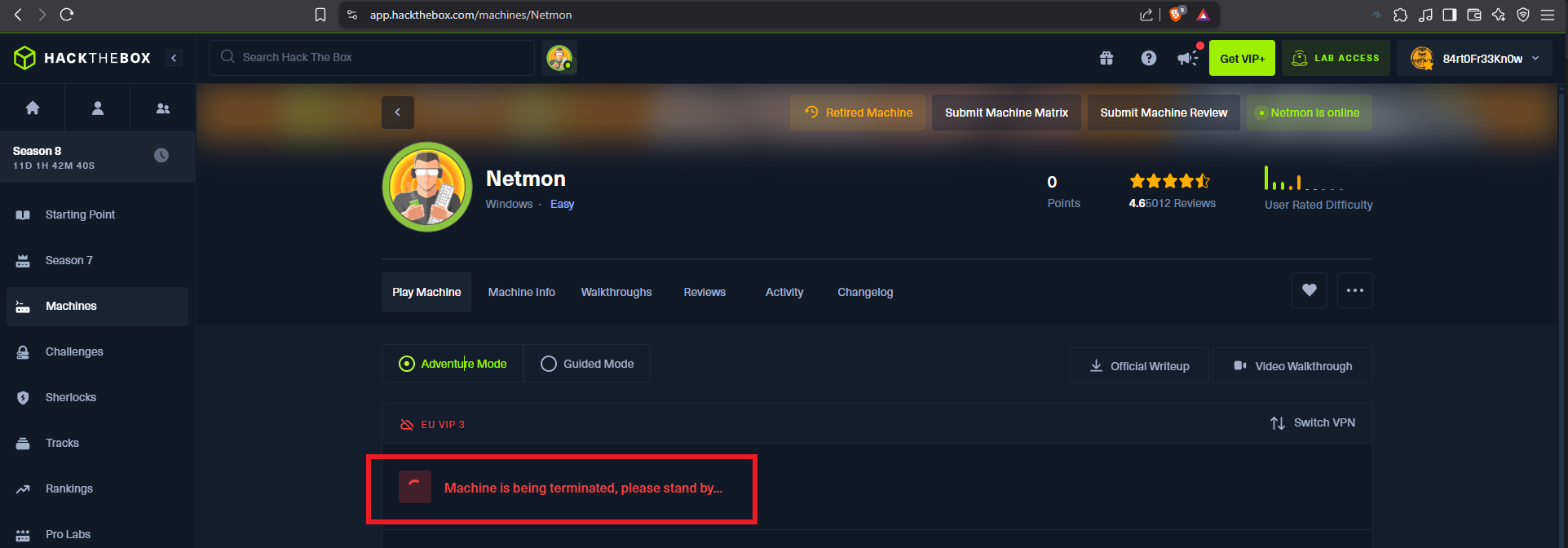Open the Brave wallet icon
This screenshot has width=1568, height=548.
(x=1474, y=15)
